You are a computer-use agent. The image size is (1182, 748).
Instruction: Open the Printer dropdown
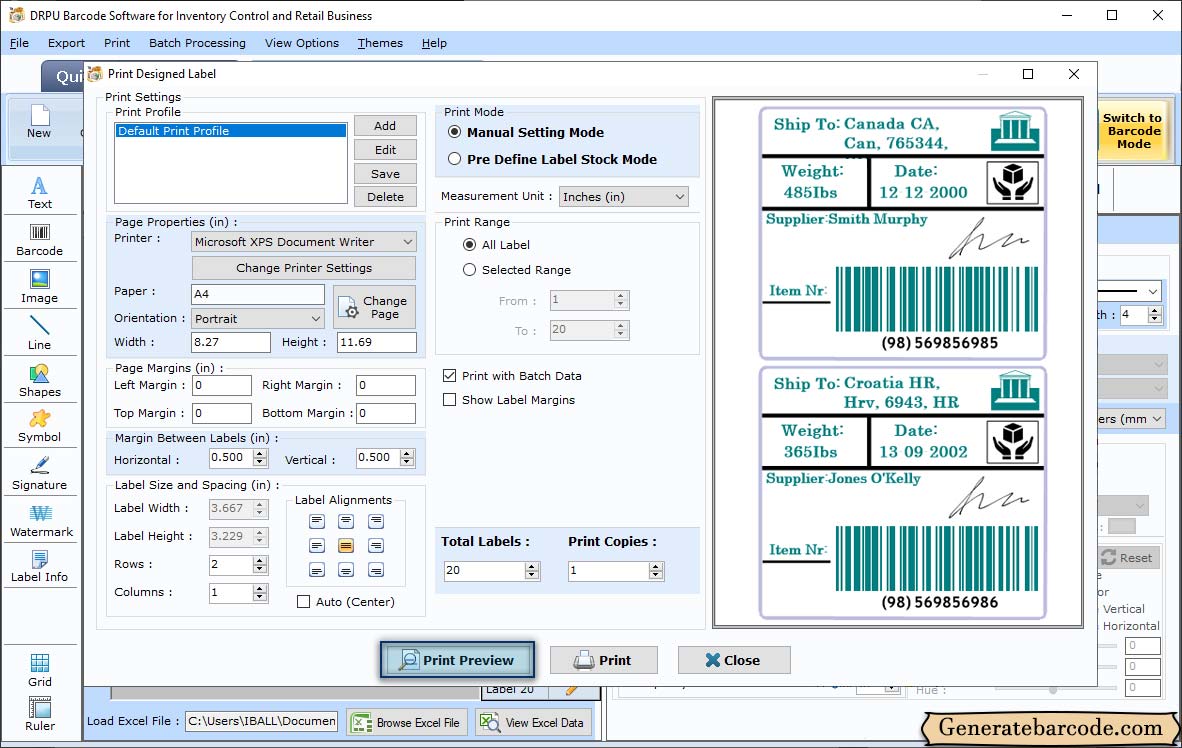[x=304, y=242]
